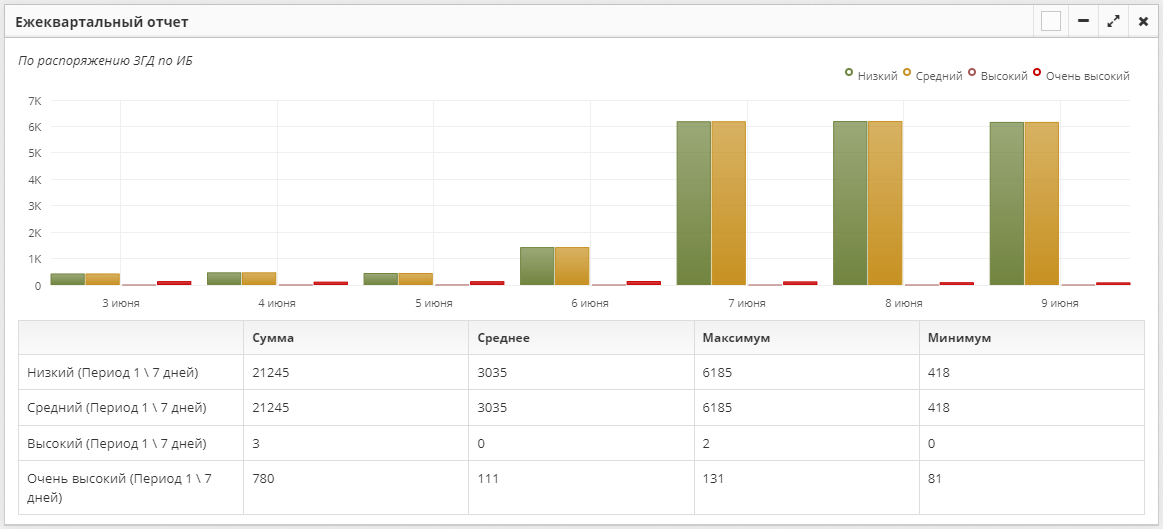Toggle the Высокий legend series
Screen dimensions: 1163x529
(998, 75)
